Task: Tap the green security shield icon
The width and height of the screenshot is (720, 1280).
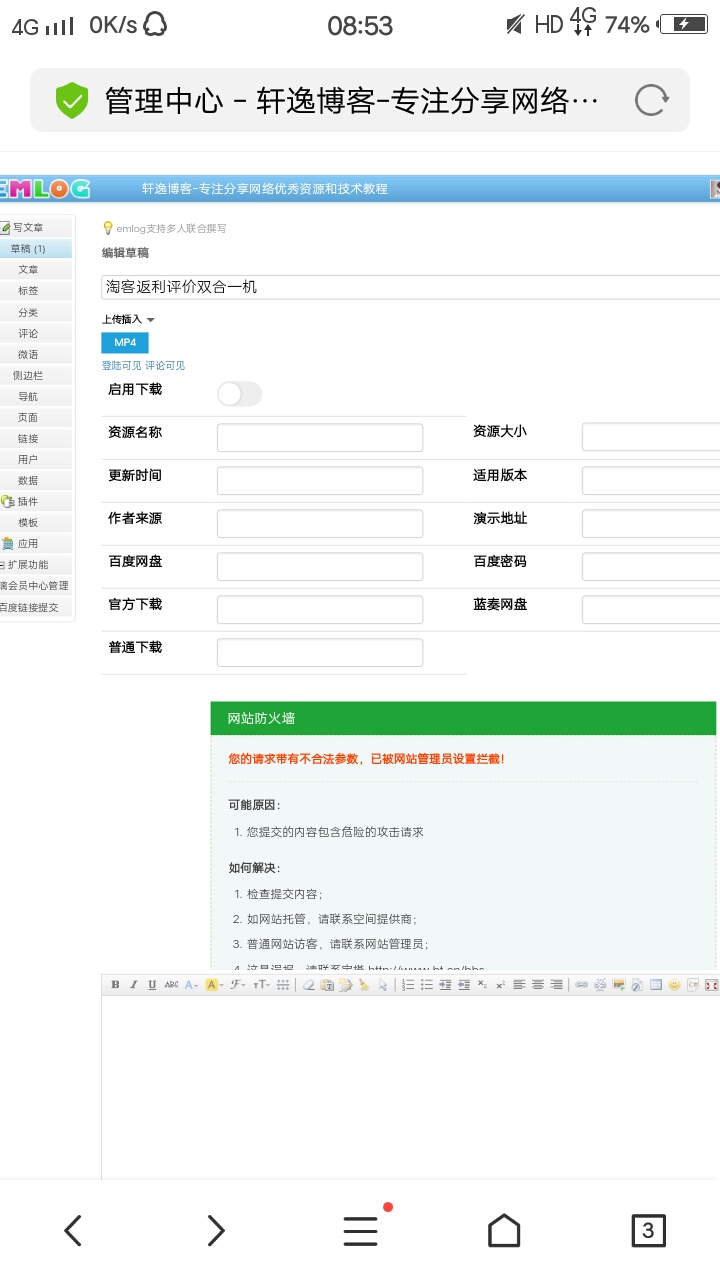Action: coord(72,100)
